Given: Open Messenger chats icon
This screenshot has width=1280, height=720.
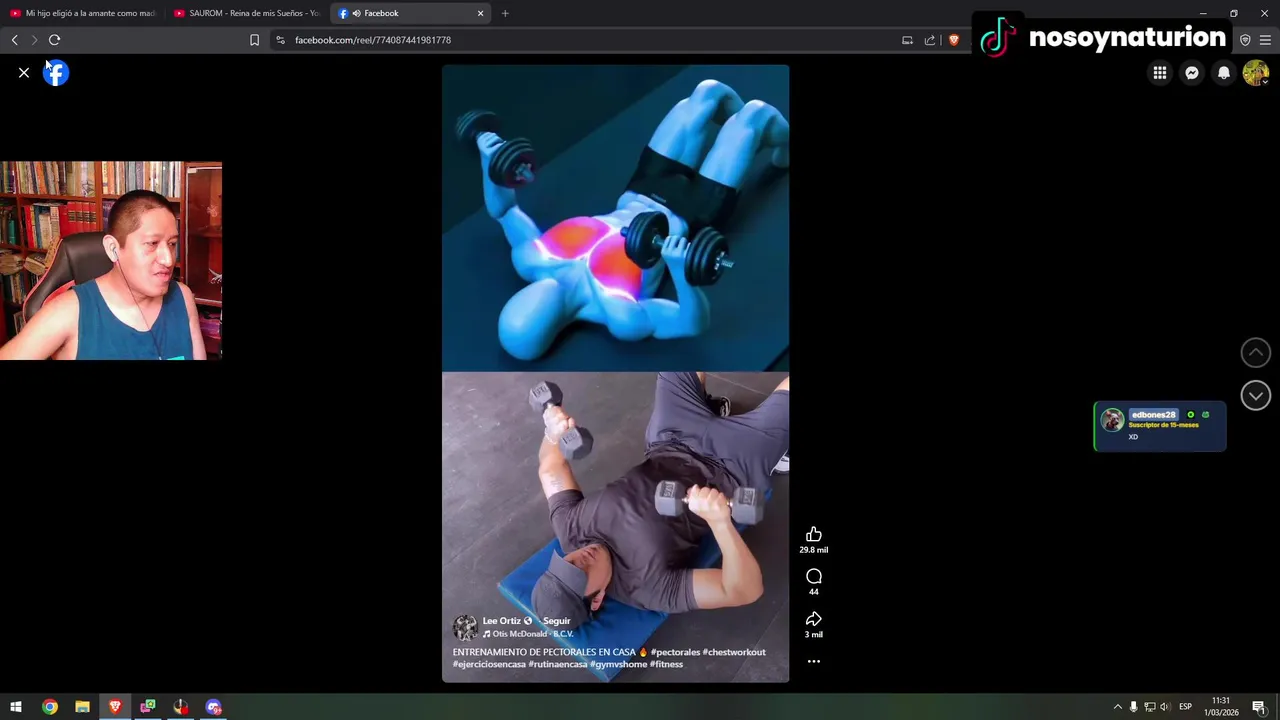Looking at the screenshot, I should [1192, 73].
